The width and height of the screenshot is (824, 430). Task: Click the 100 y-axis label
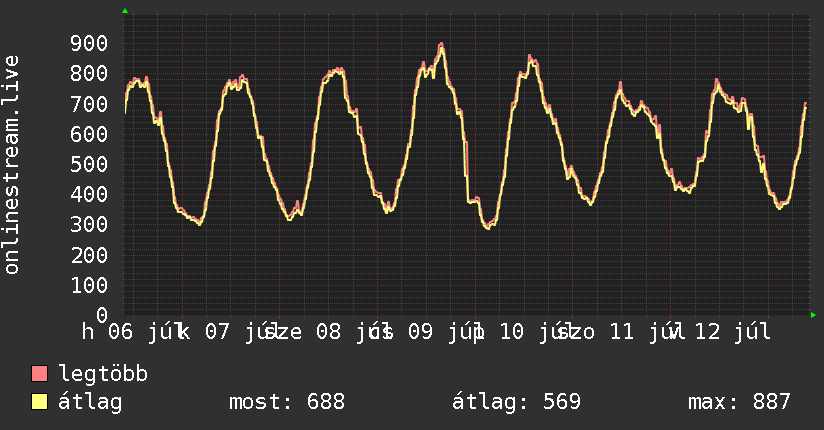[89, 285]
